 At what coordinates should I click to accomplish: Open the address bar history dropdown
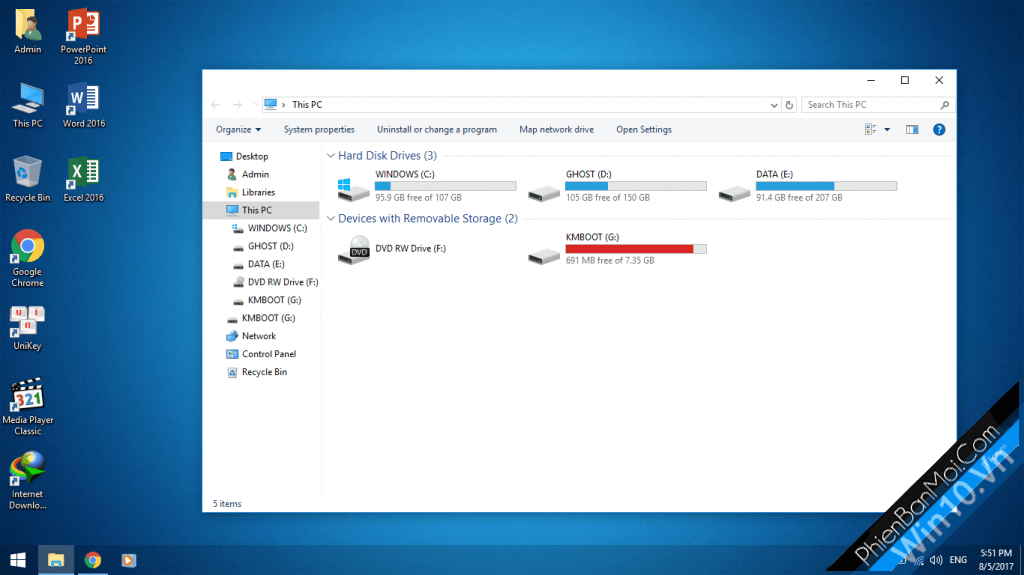click(774, 105)
